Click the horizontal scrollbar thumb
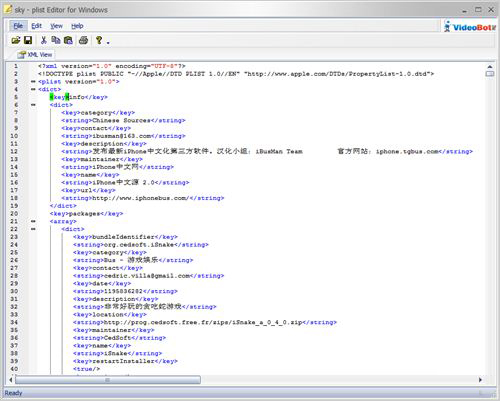The width and height of the screenshot is (500, 401). pyautogui.click(x=108, y=380)
